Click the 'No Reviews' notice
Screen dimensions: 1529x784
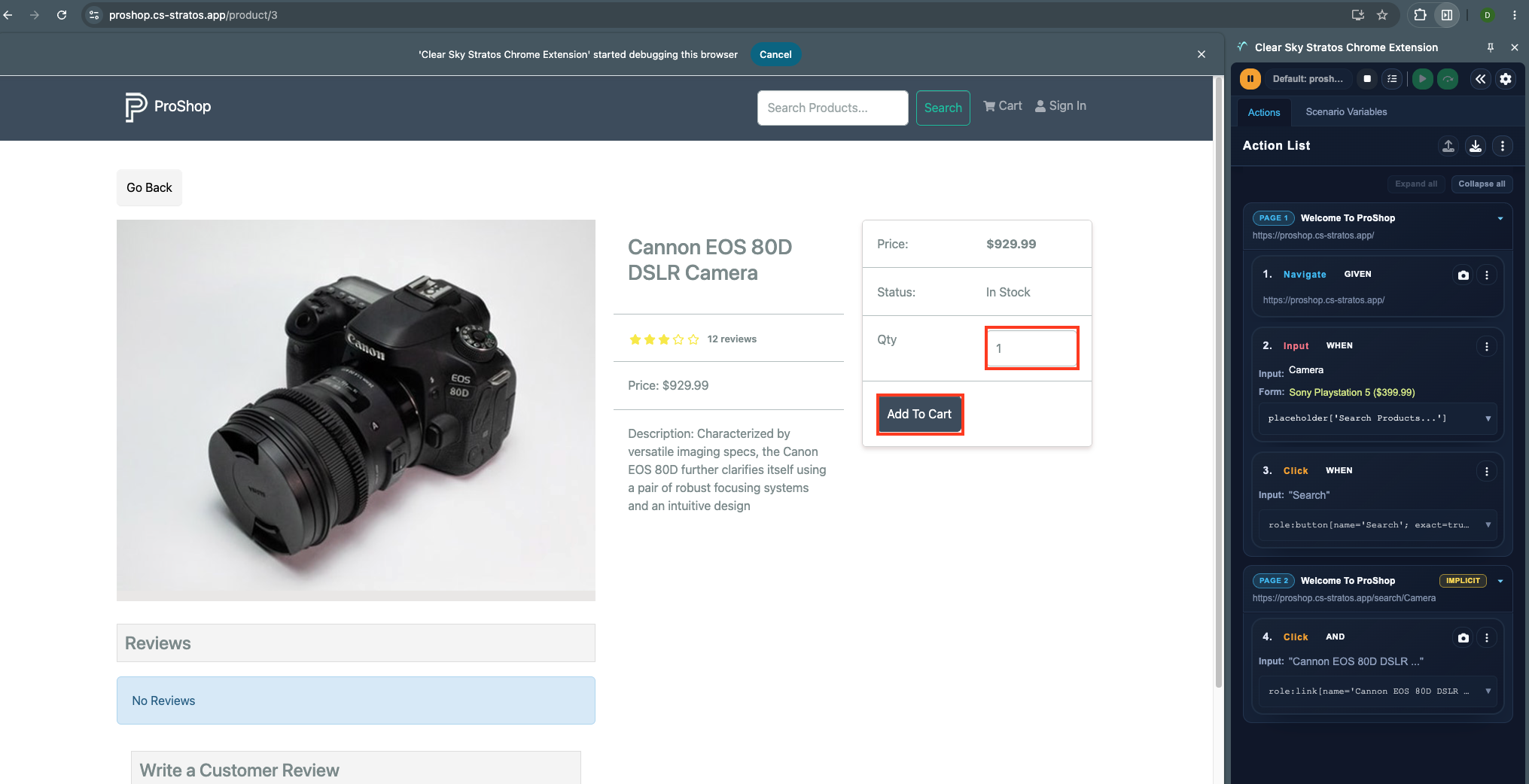[x=356, y=701]
